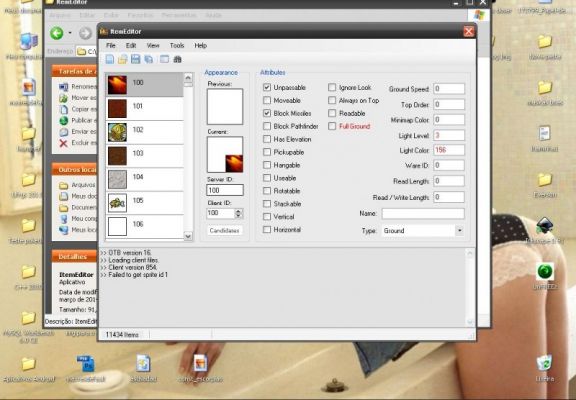The height and width of the screenshot is (400, 576).
Task: Select empty item 106 in the list
Action: pyautogui.click(x=144, y=226)
